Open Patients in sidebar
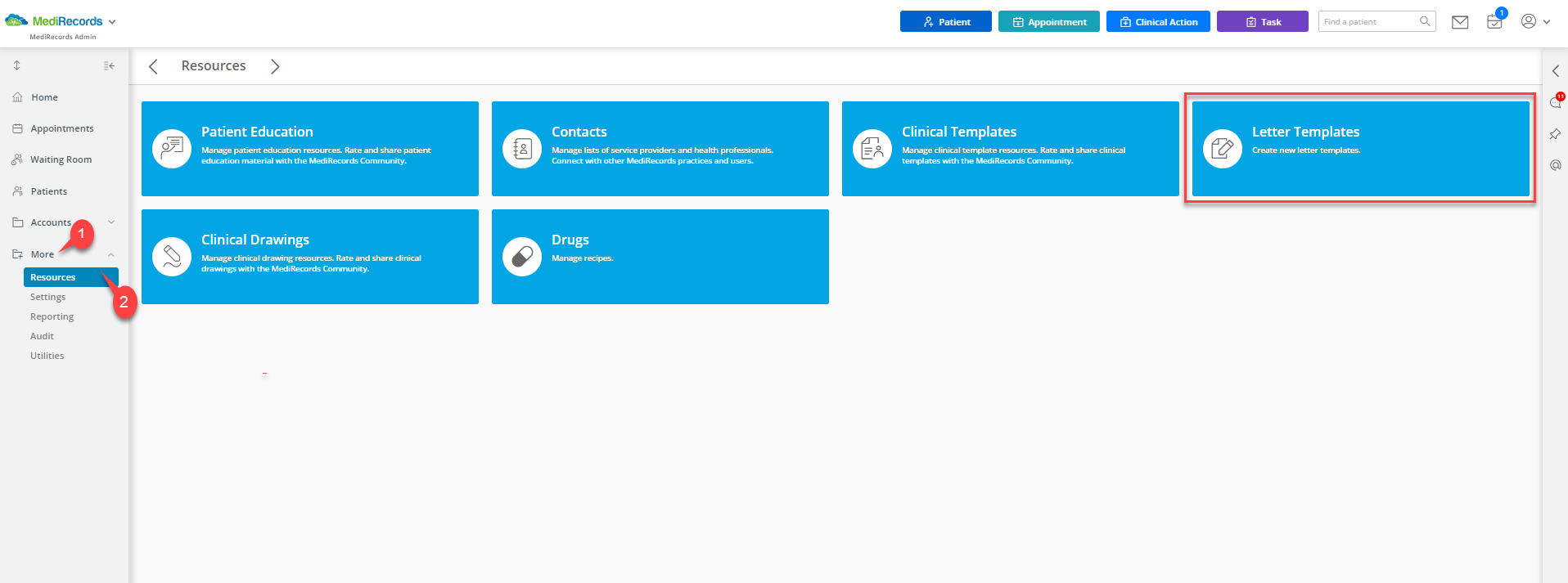 point(49,191)
